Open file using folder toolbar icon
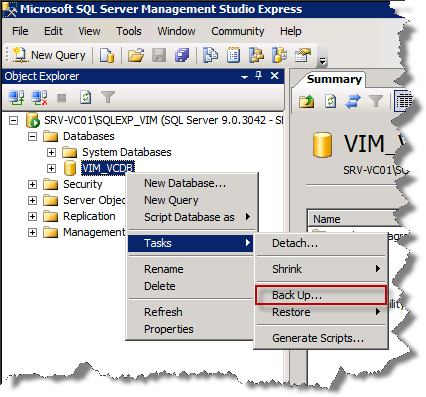 click(136, 55)
